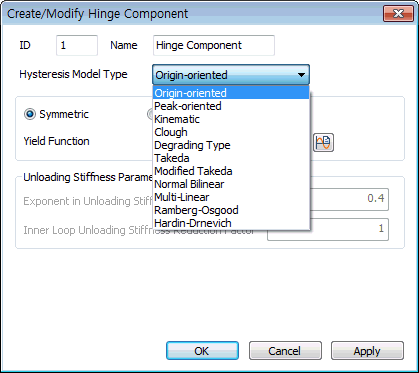Focus the Name text field

pyautogui.click(x=214, y=45)
